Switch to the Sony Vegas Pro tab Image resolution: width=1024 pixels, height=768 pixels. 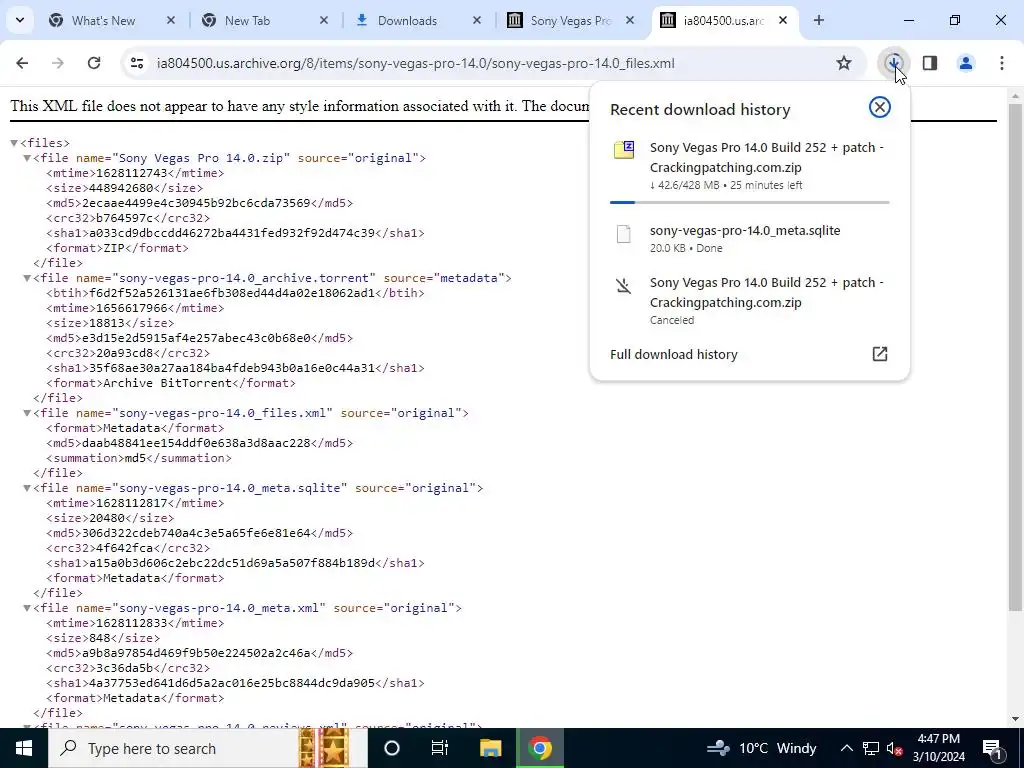coord(571,20)
